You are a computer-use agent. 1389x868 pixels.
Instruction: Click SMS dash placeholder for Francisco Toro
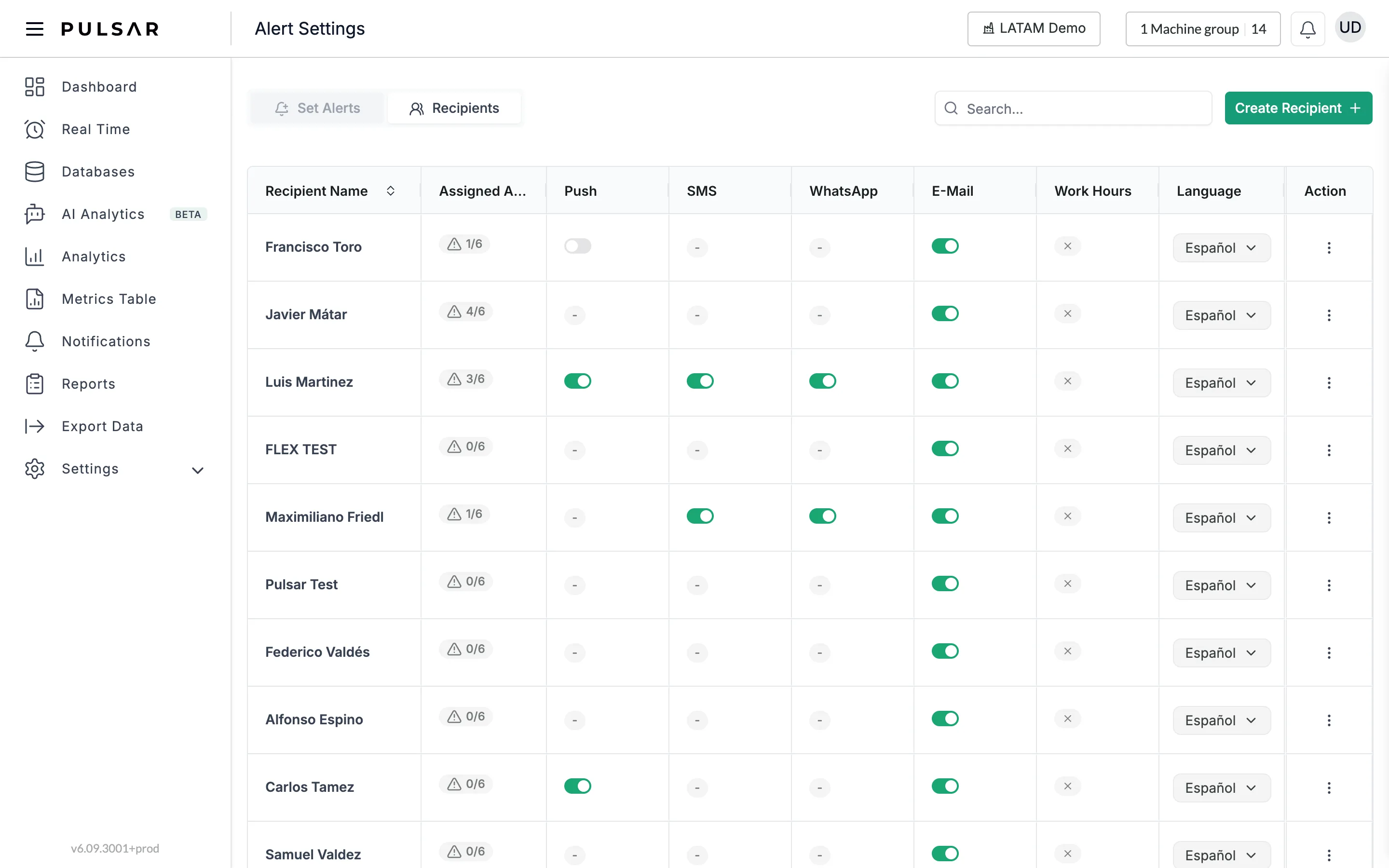coord(697,248)
